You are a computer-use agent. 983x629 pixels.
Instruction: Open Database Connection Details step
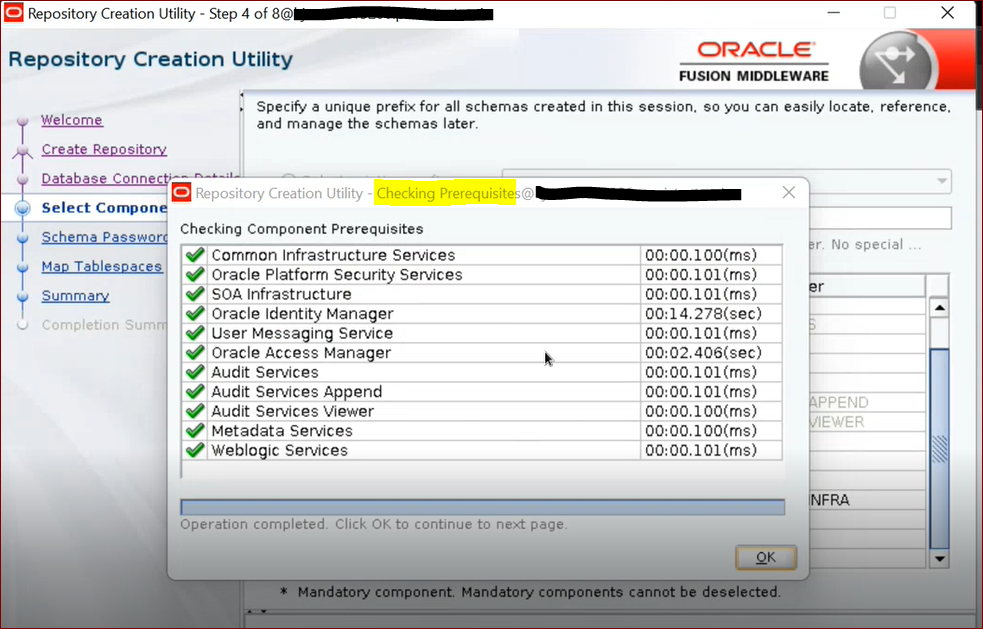(x=140, y=178)
